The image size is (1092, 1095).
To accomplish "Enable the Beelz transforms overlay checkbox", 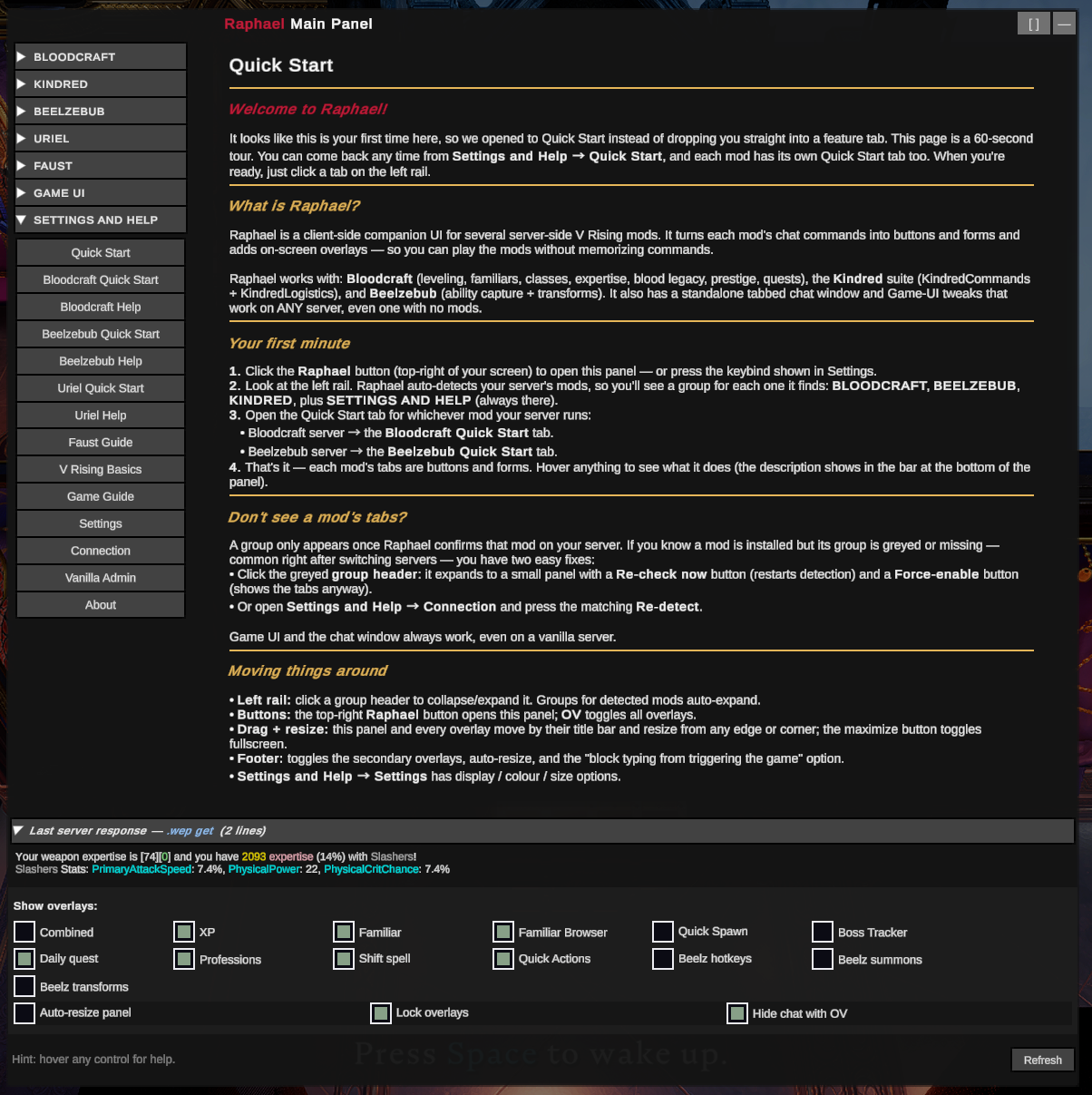I will point(24,986).
